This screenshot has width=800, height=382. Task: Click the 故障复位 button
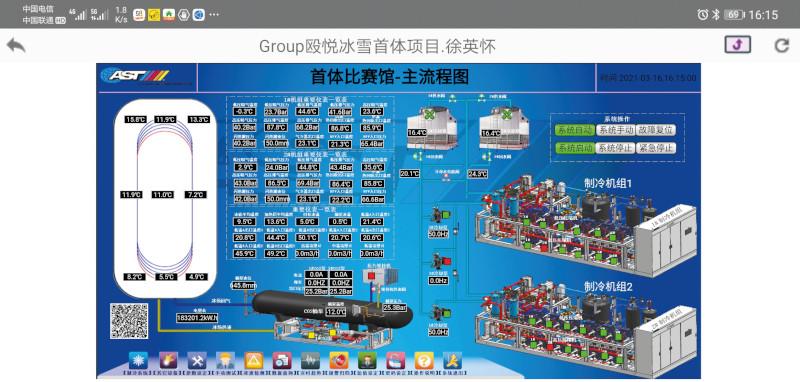(x=656, y=130)
